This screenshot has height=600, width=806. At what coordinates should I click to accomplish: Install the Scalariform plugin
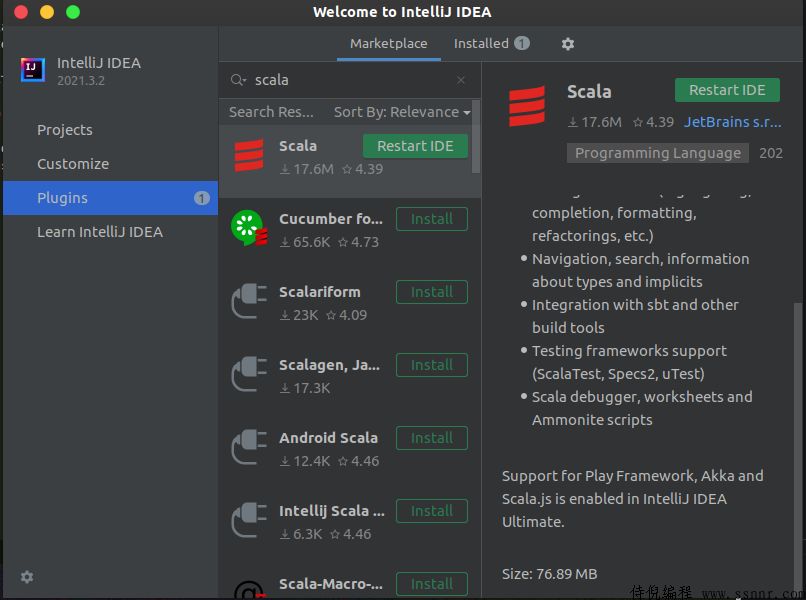[x=432, y=292]
